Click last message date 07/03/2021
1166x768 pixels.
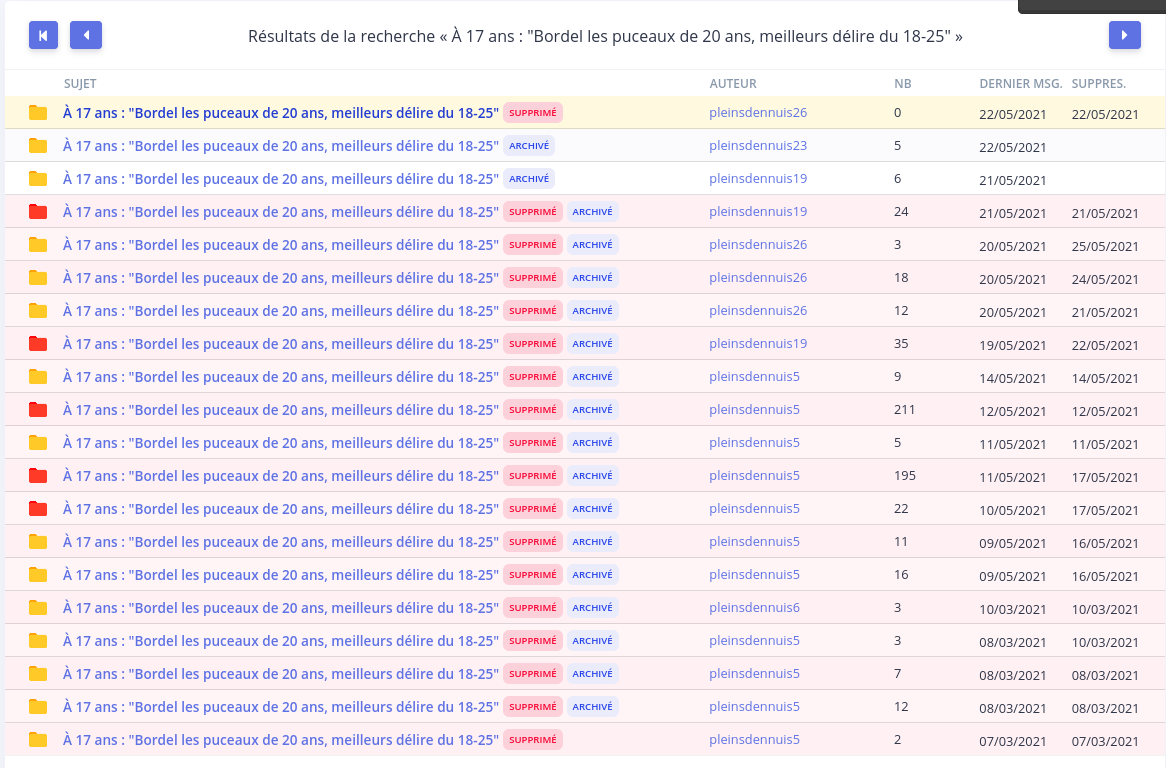click(x=1013, y=741)
